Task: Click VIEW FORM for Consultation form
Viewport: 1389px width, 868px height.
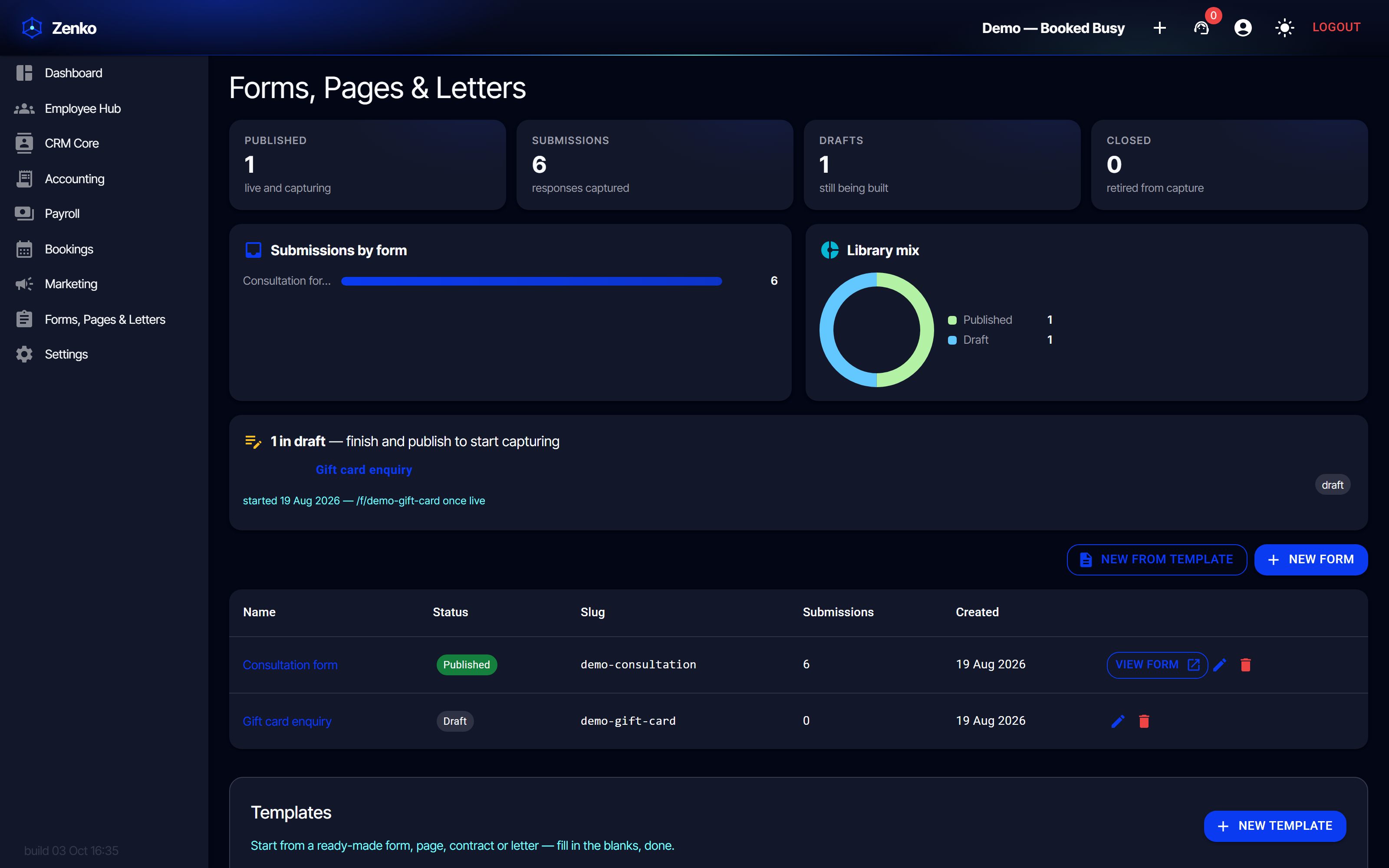Action: [1157, 665]
